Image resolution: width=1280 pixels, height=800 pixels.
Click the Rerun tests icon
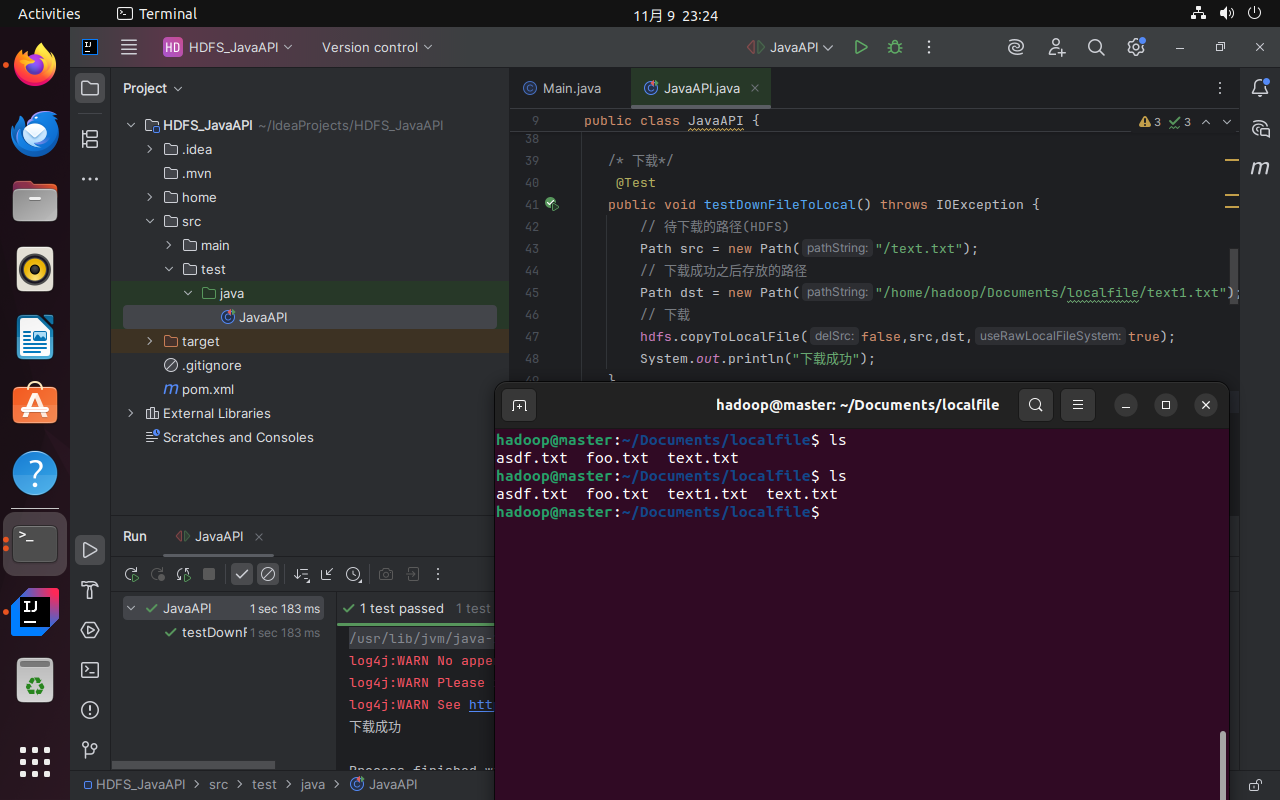tap(131, 574)
